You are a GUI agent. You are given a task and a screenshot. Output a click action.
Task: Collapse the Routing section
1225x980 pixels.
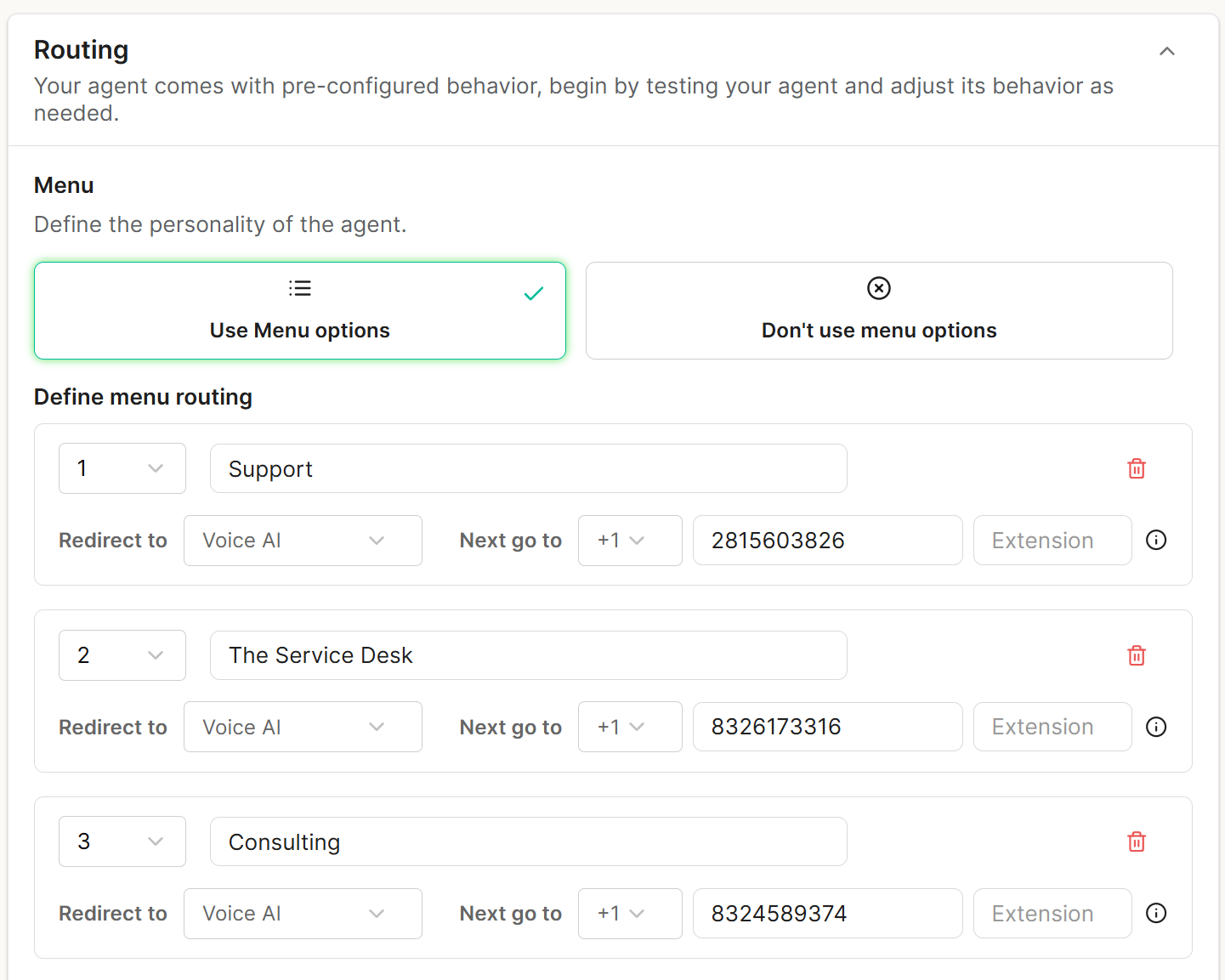click(1167, 51)
